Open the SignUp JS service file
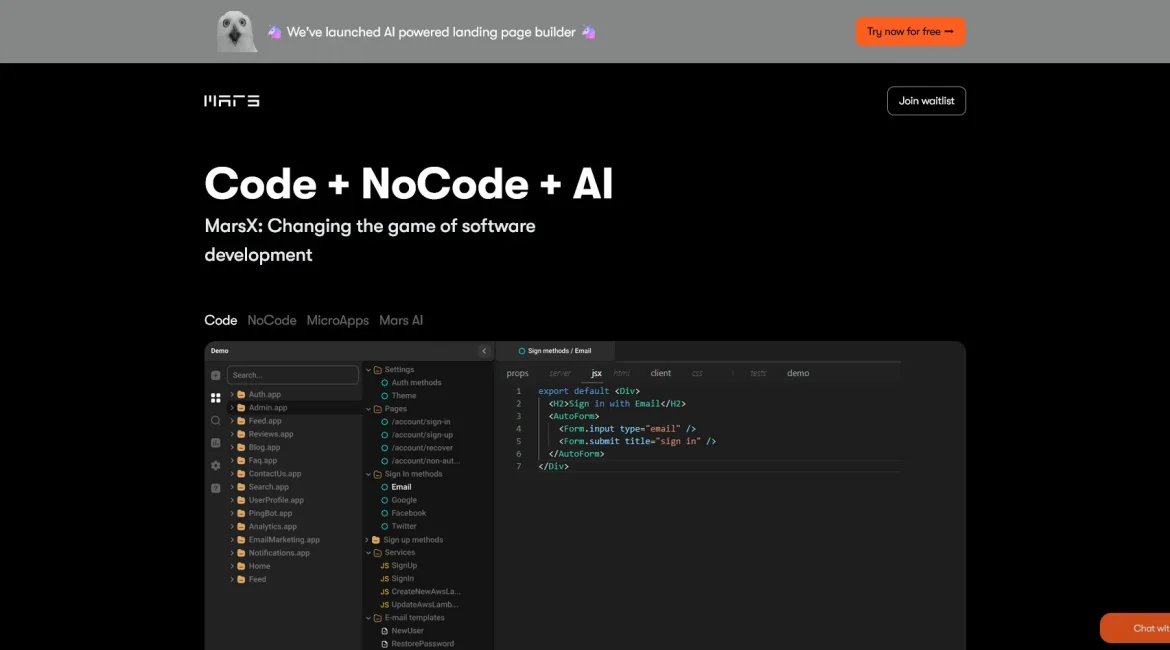 click(398, 566)
